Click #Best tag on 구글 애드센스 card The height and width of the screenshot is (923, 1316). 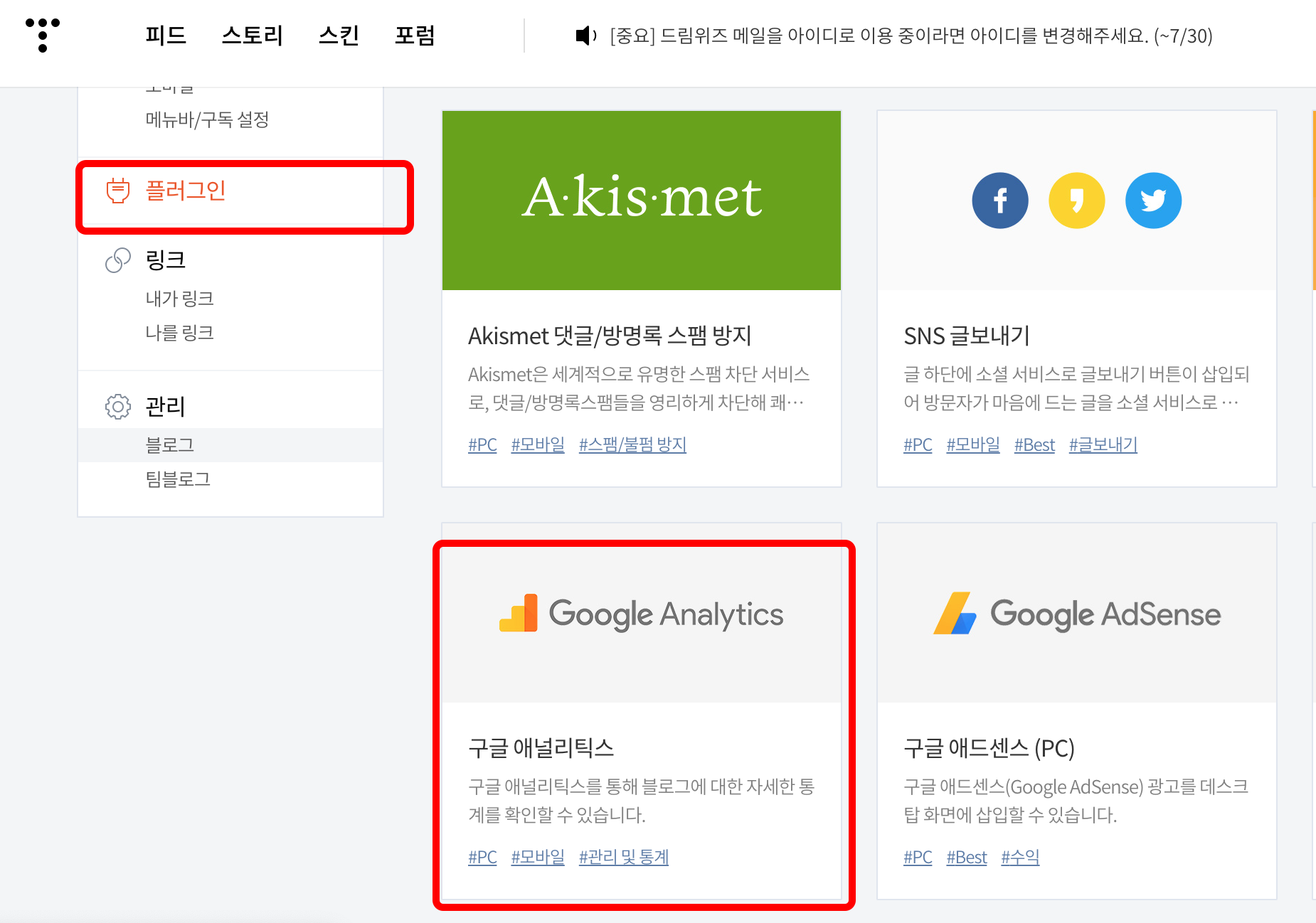967,858
